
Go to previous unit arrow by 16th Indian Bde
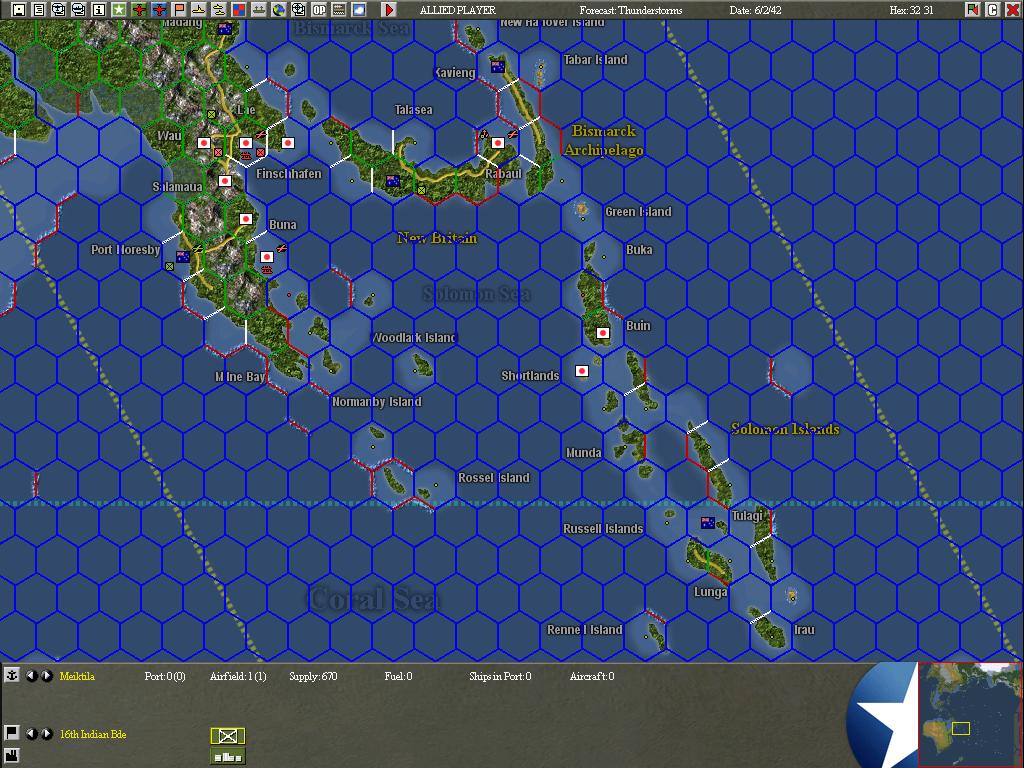point(31,733)
